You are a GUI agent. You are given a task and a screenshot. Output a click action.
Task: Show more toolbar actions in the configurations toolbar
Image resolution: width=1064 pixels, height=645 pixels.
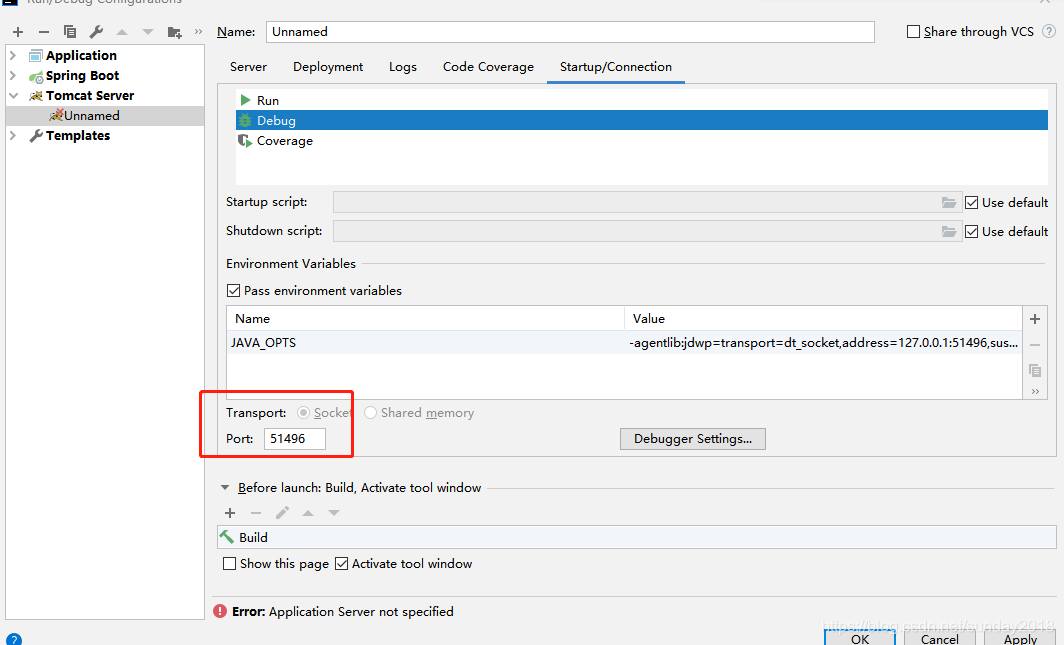(x=198, y=31)
